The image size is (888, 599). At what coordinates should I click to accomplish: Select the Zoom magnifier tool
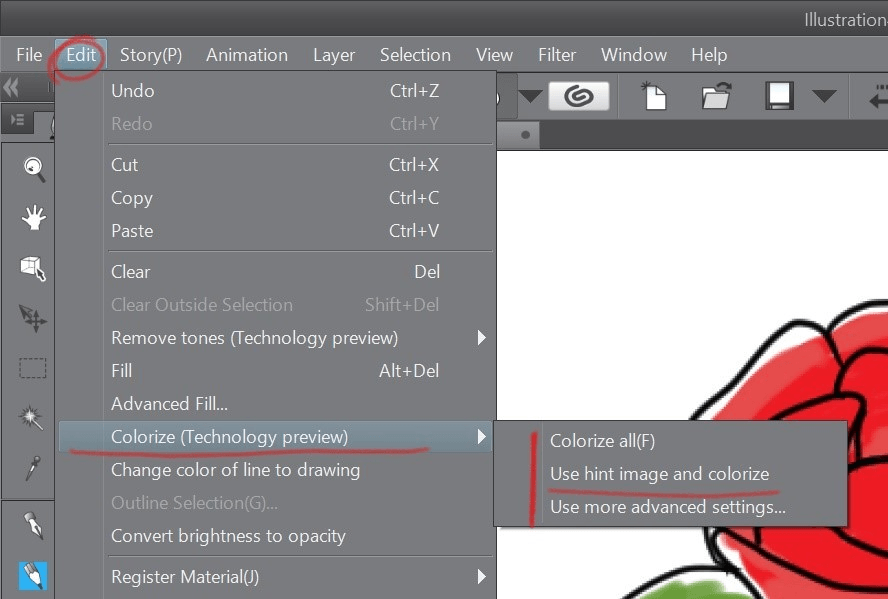click(33, 169)
